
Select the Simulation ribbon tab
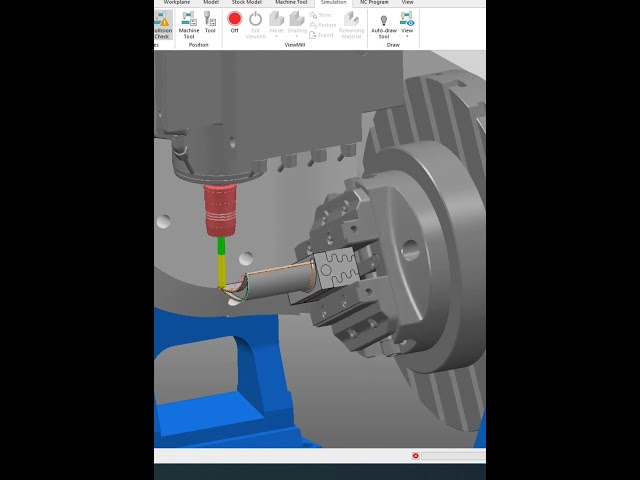pos(333,2)
